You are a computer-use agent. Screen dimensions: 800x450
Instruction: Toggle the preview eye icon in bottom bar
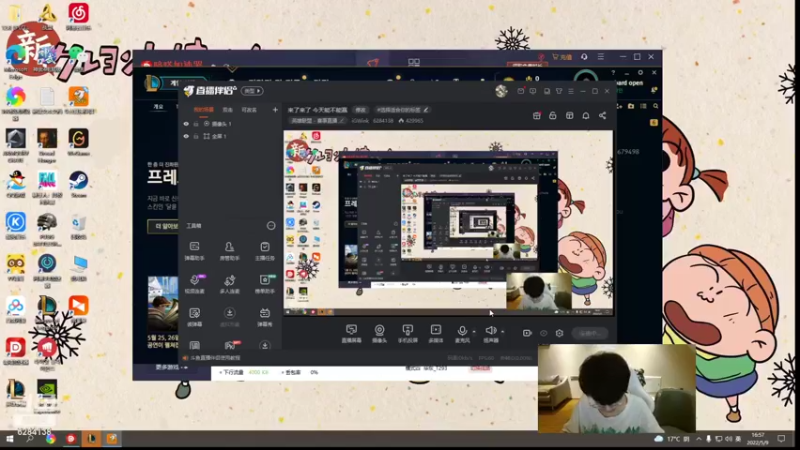tap(544, 333)
